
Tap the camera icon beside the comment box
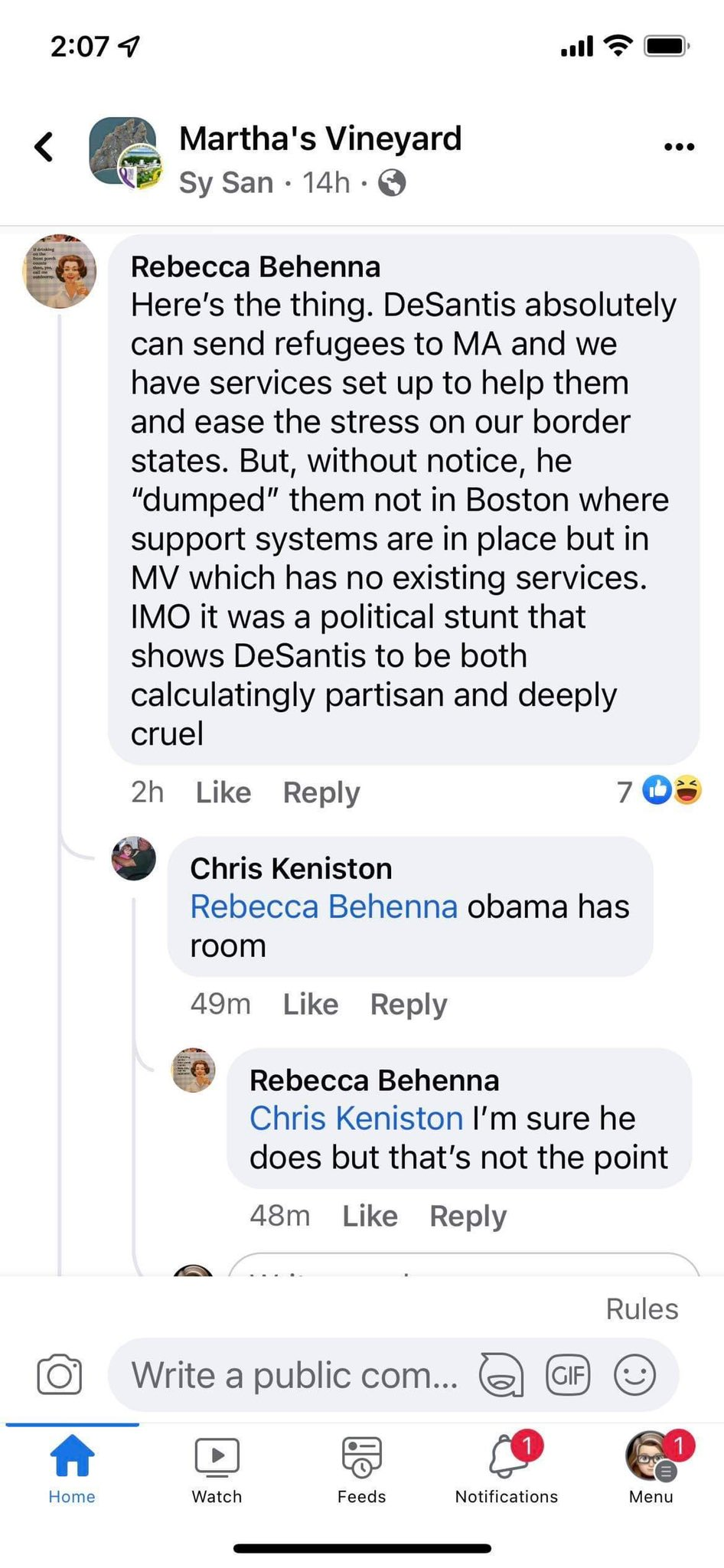pos(60,1375)
